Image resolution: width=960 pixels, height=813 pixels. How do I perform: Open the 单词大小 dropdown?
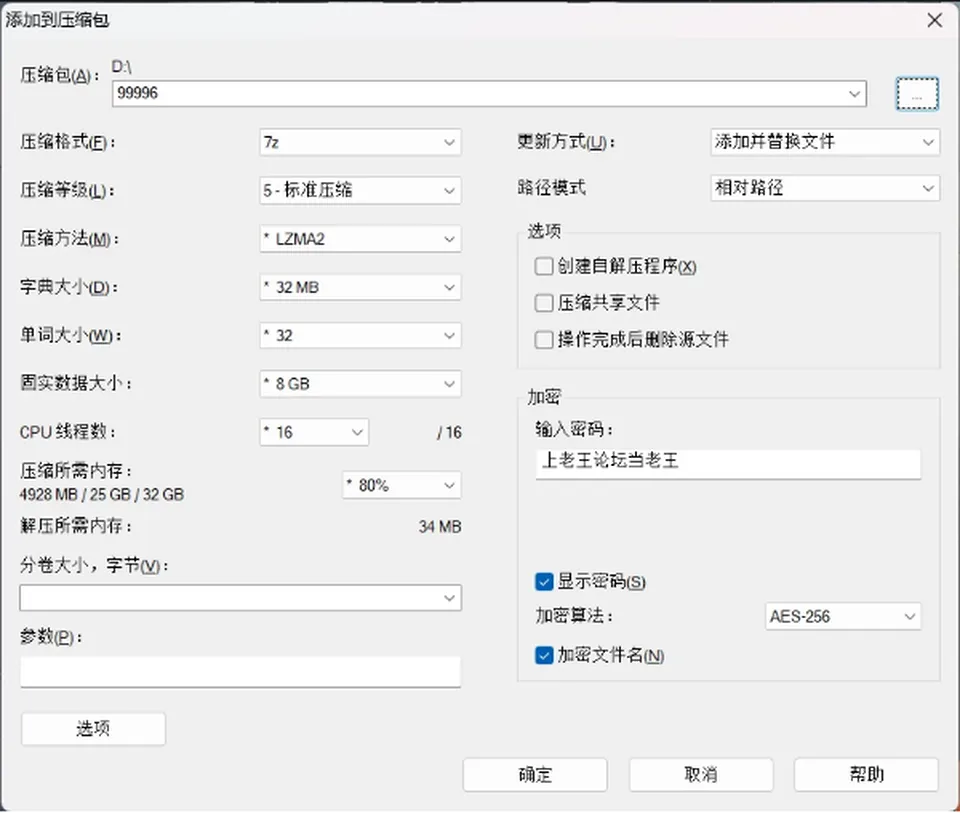360,335
